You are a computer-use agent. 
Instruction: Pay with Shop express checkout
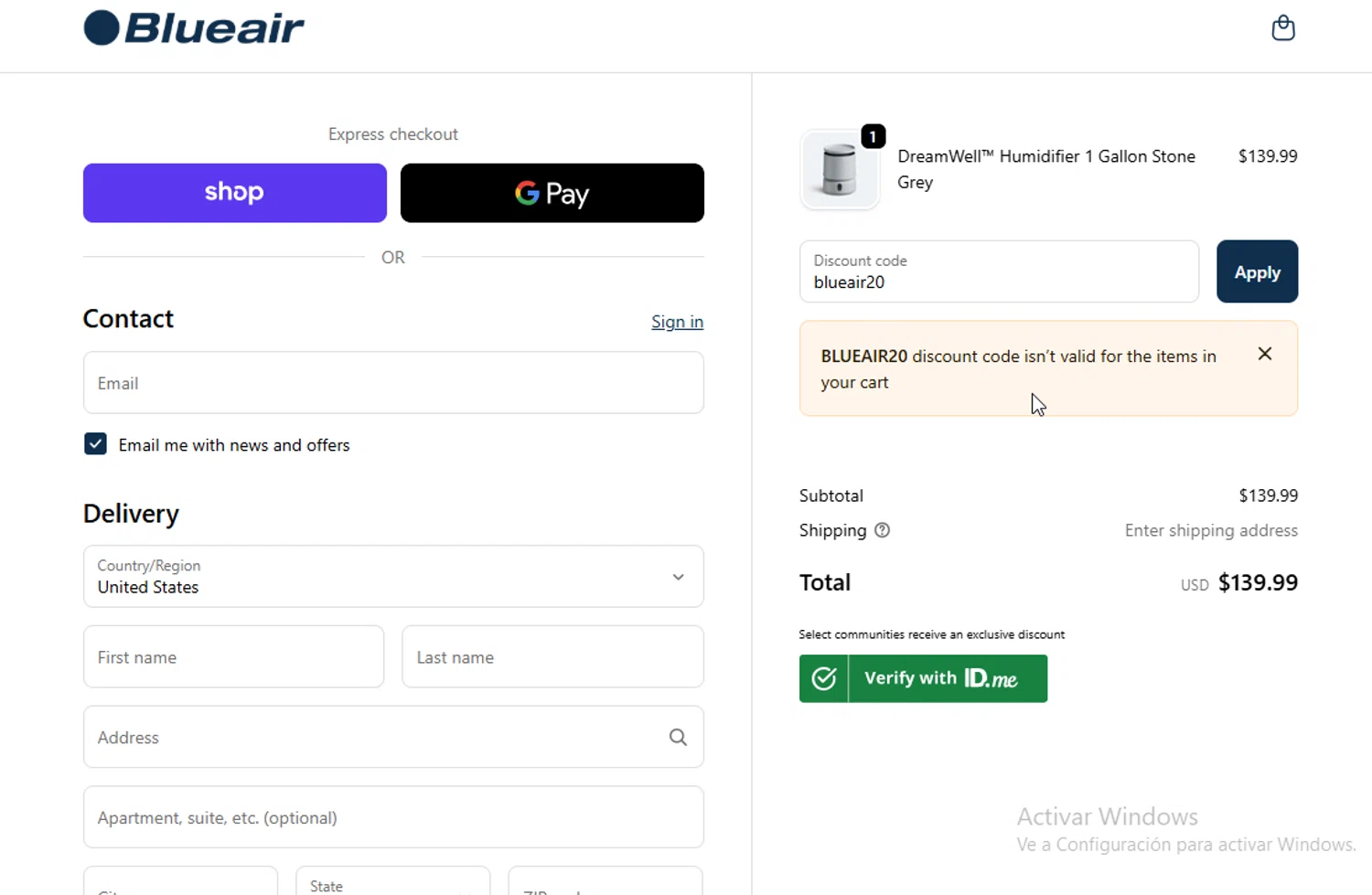pyautogui.click(x=234, y=193)
